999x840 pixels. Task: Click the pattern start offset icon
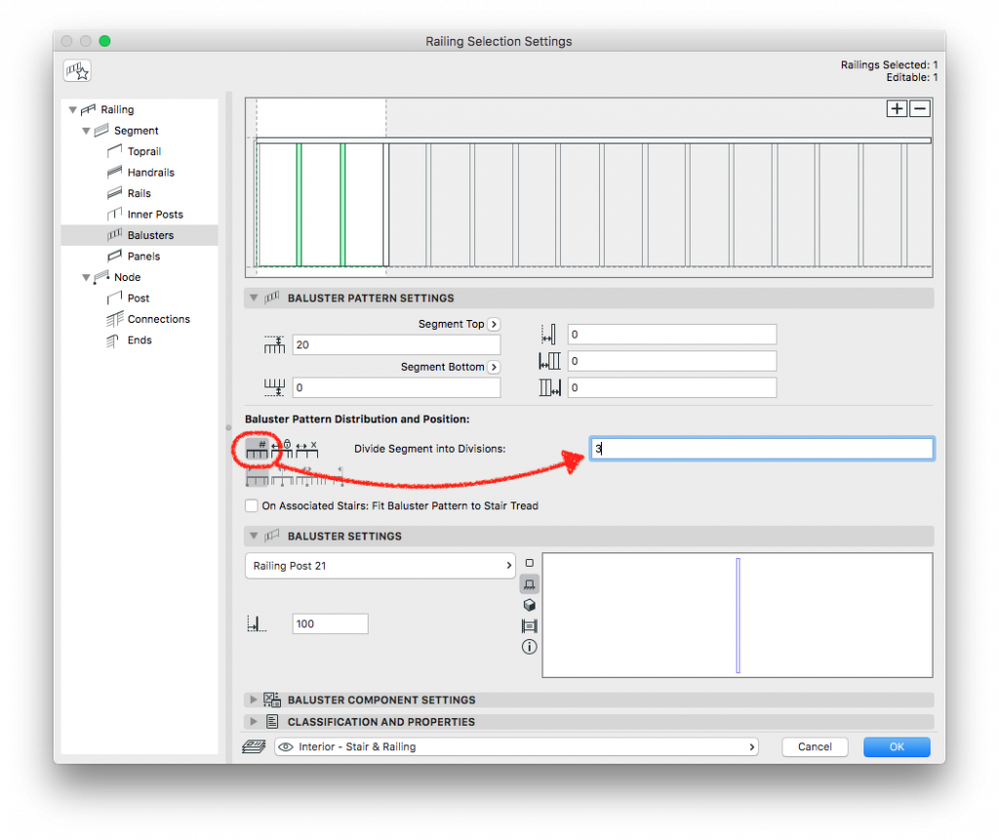pos(549,334)
